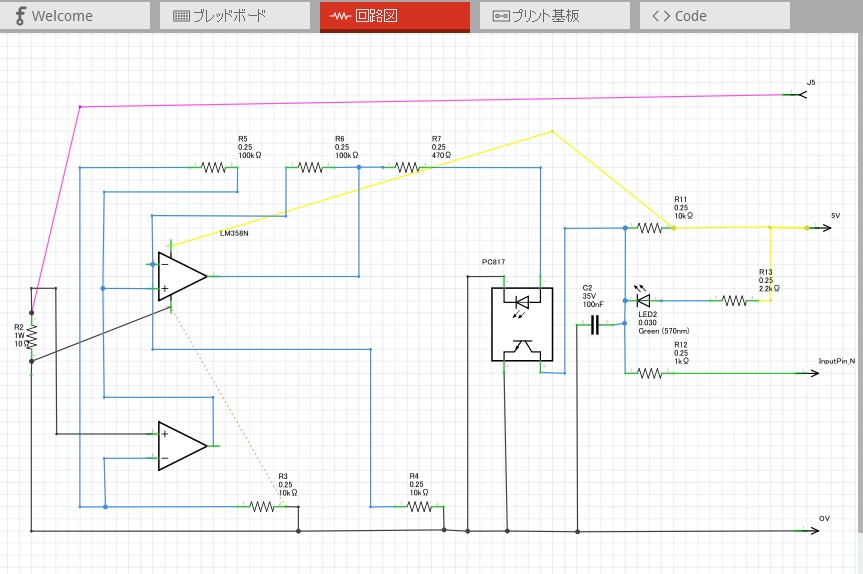The width and height of the screenshot is (863, 574).
Task: Click the 5V output connector arrow
Action: (820, 228)
